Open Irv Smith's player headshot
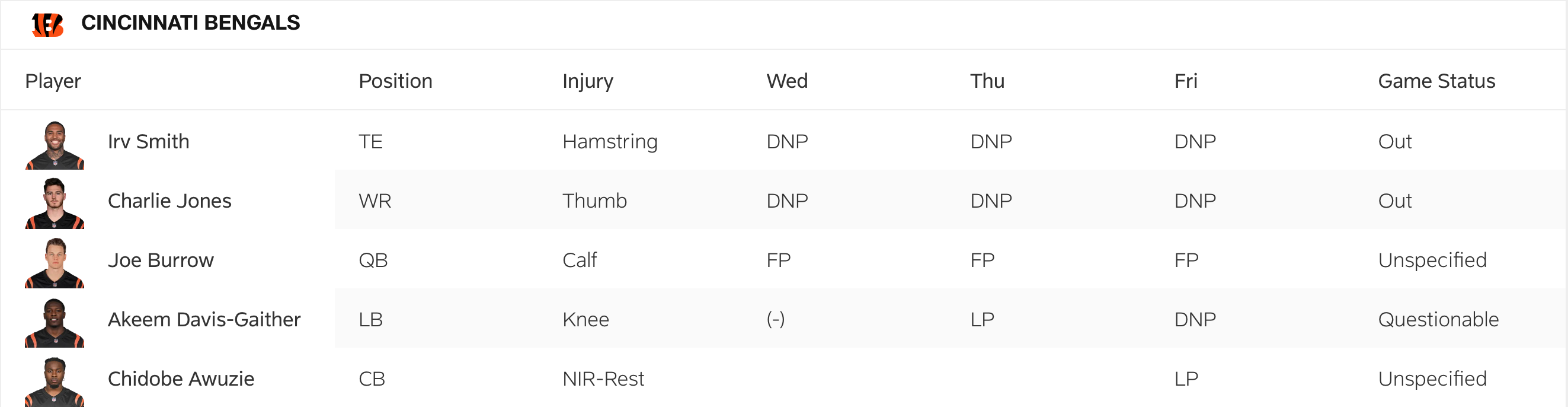 pyautogui.click(x=55, y=145)
